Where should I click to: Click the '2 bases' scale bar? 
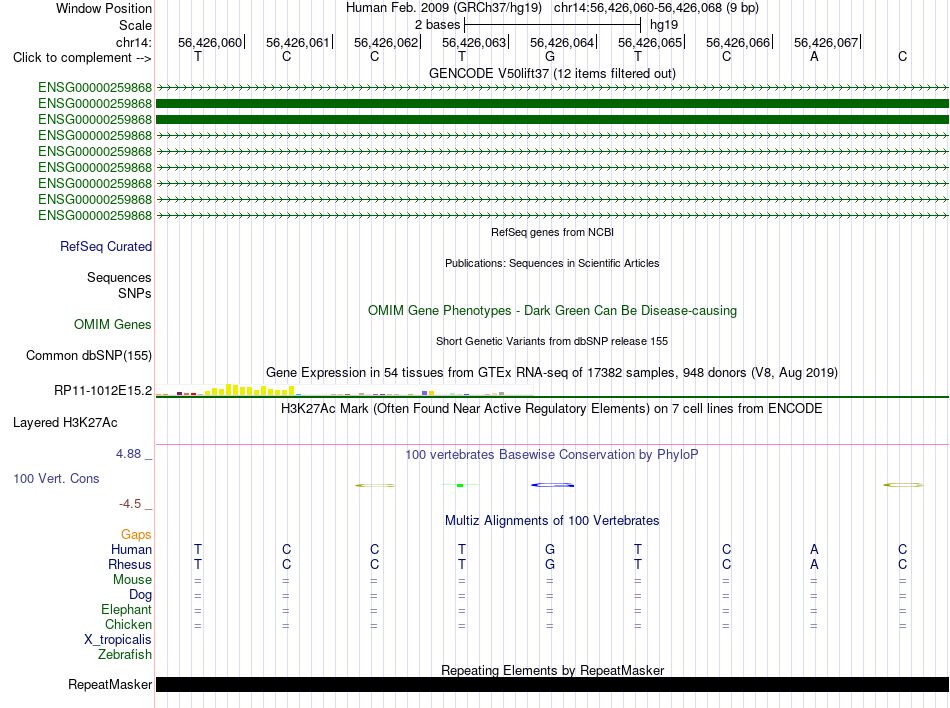(x=553, y=25)
